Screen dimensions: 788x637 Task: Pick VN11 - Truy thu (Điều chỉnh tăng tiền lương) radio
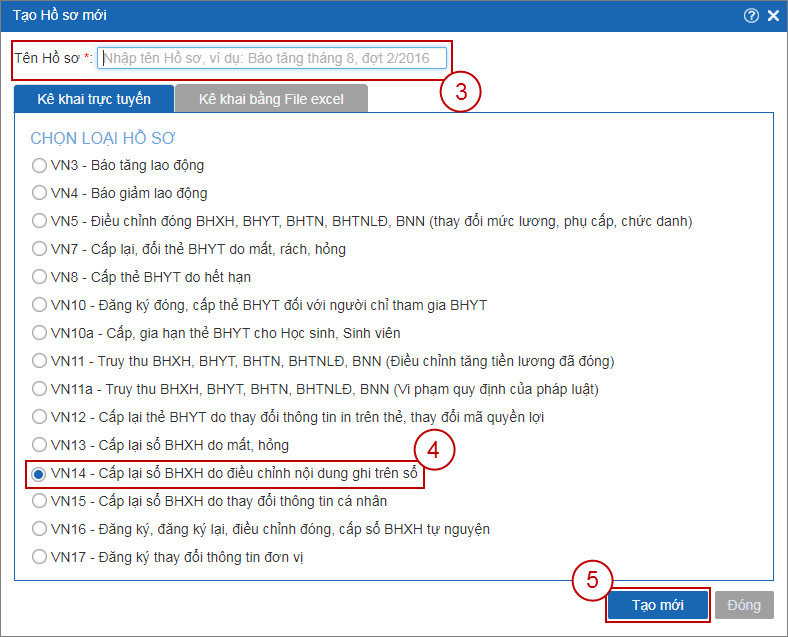click(x=39, y=361)
